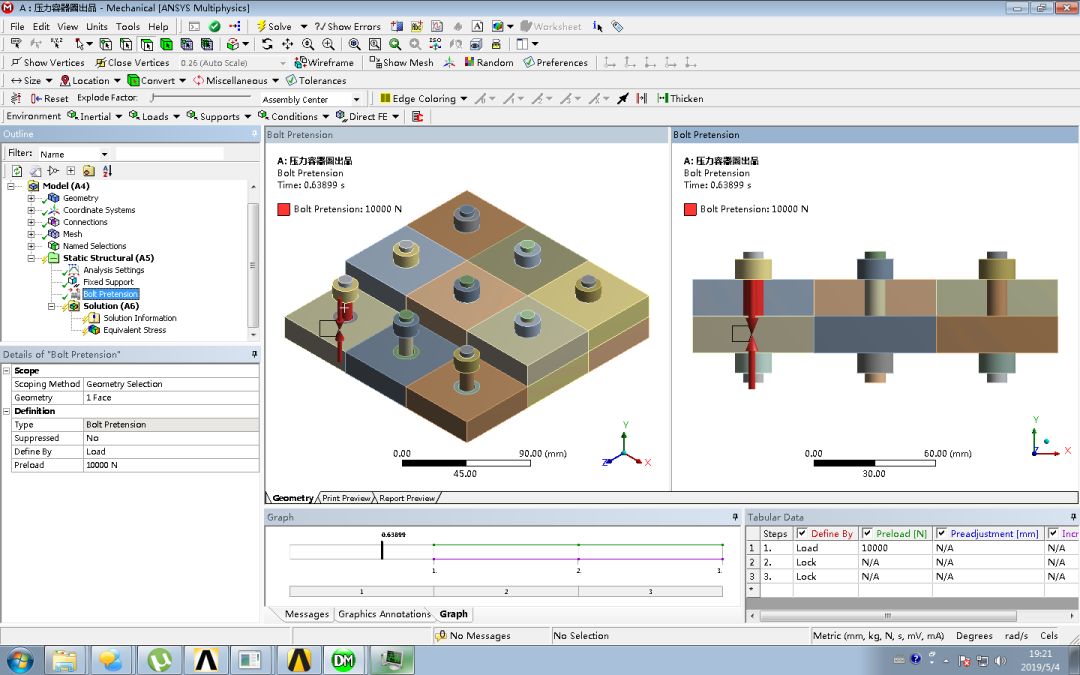Collapse the Static Structural (A5) tree branch
The width and height of the screenshot is (1080, 675).
[x=31, y=257]
